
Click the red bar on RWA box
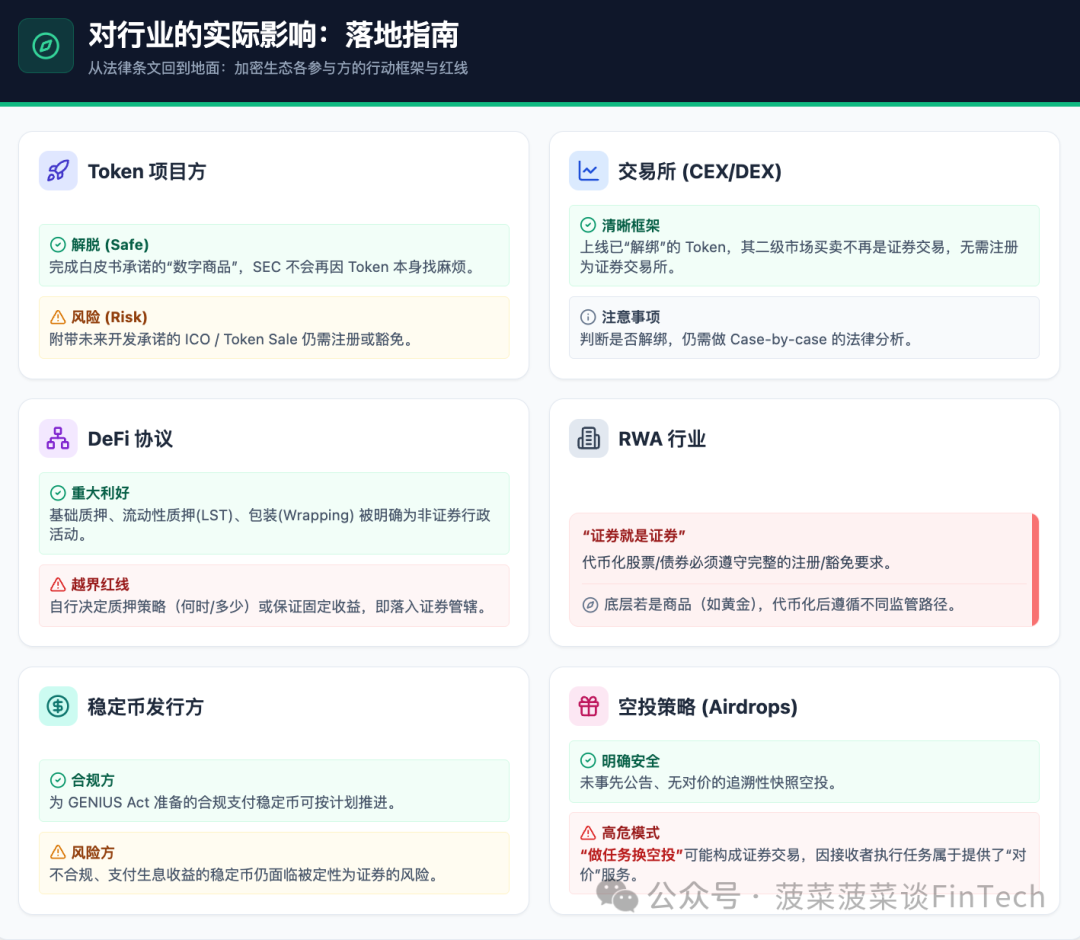click(1035, 570)
